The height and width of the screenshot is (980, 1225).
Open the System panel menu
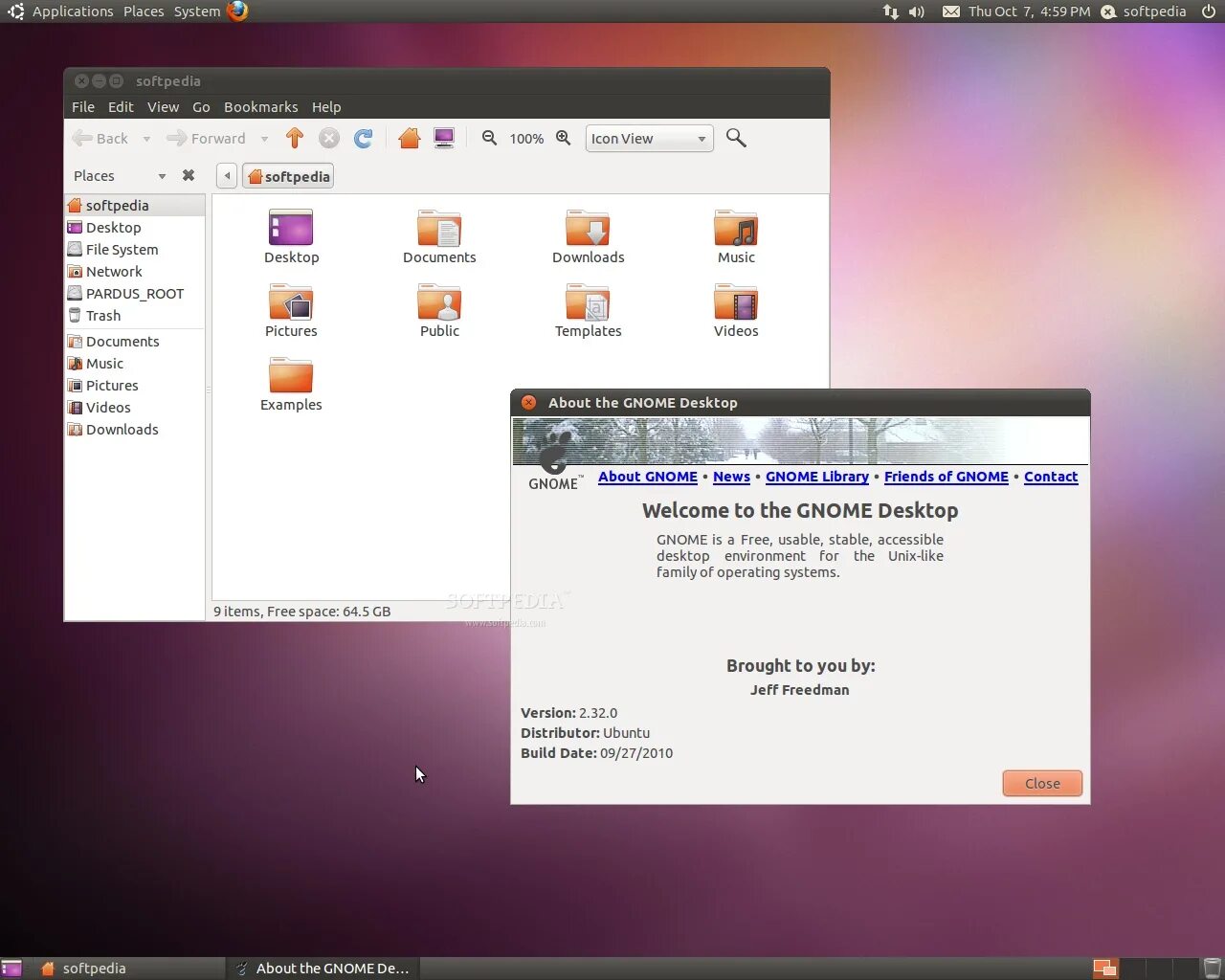pos(197,11)
